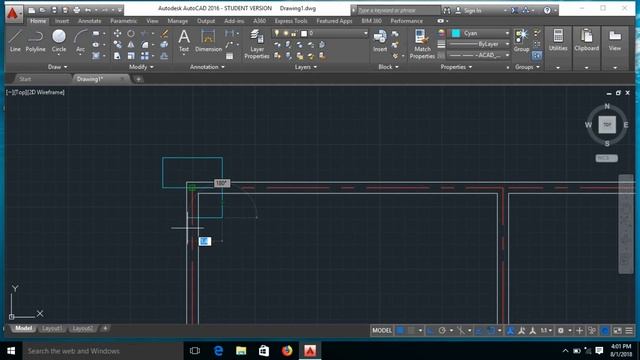
Task: Expand the Properties panel
Action: pos(456,67)
